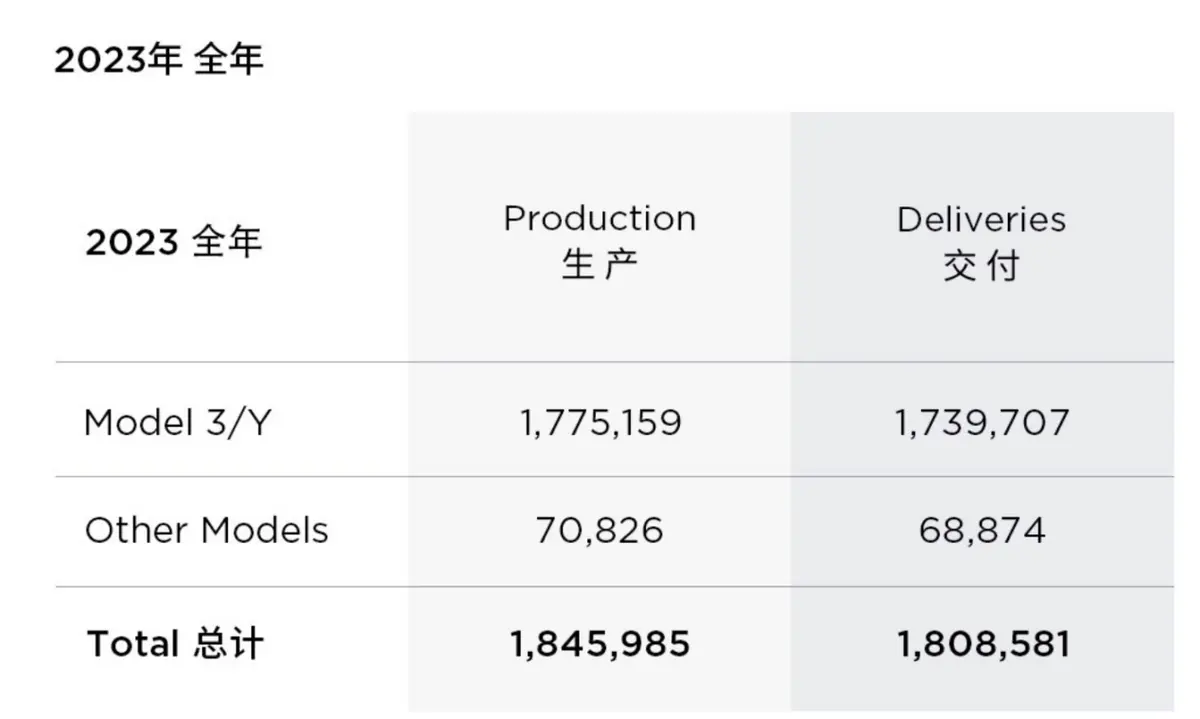Select the Other Models row label
Viewport: 1200px width, 719px height.
(207, 529)
